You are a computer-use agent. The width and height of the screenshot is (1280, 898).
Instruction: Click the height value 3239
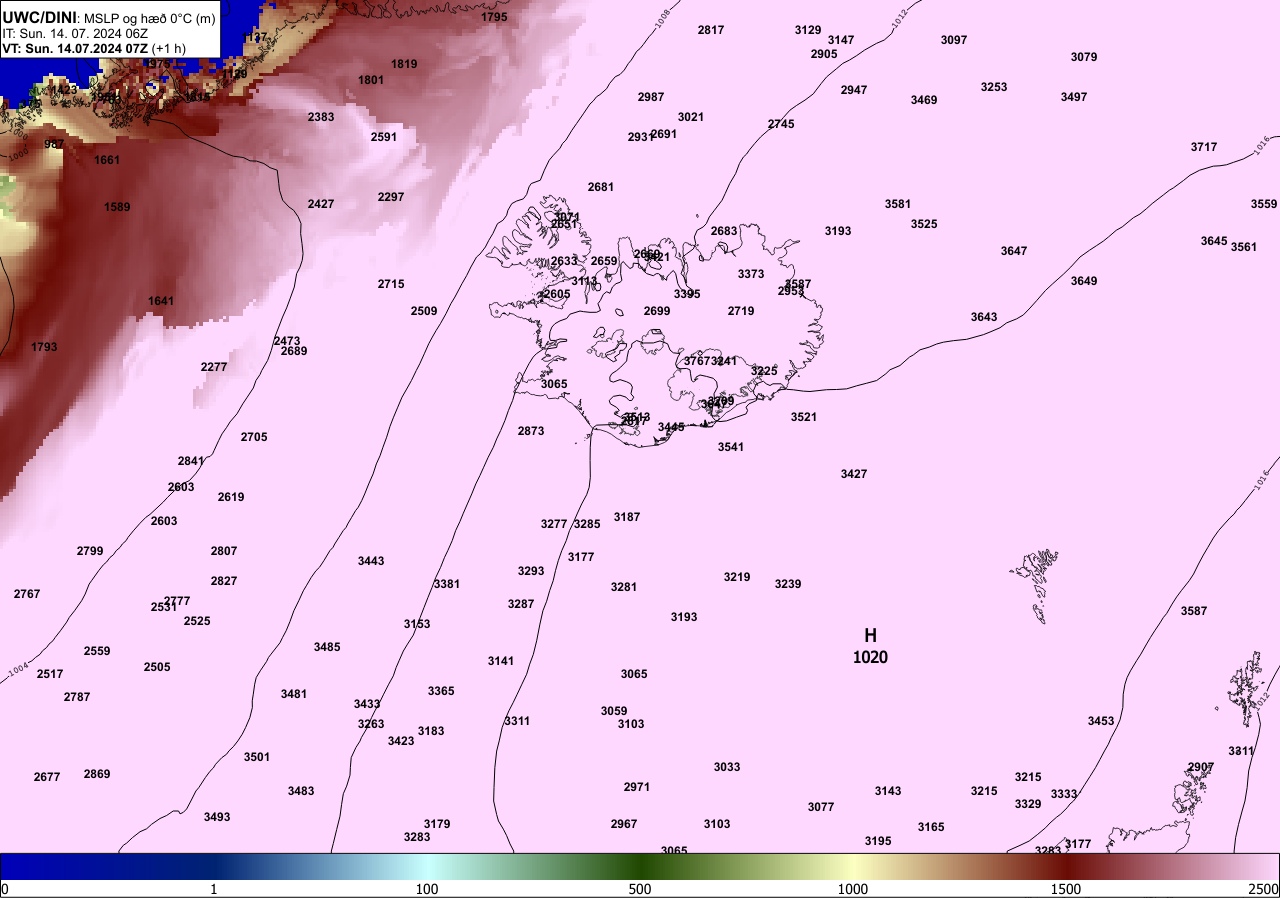tap(788, 584)
